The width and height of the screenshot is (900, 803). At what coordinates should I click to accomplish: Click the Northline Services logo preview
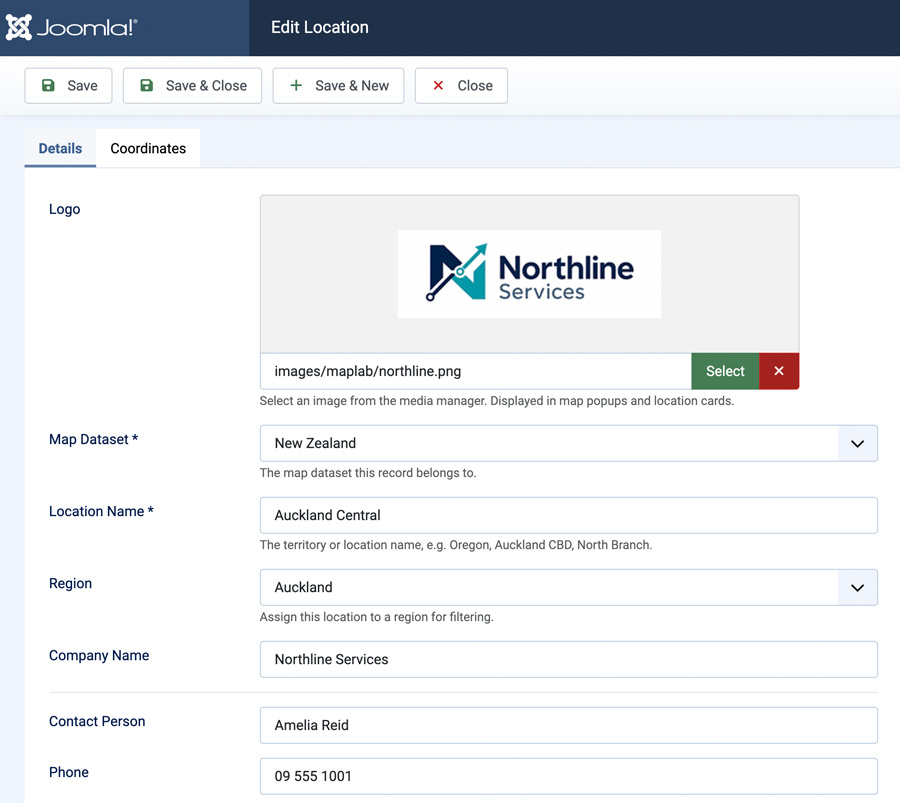point(529,274)
